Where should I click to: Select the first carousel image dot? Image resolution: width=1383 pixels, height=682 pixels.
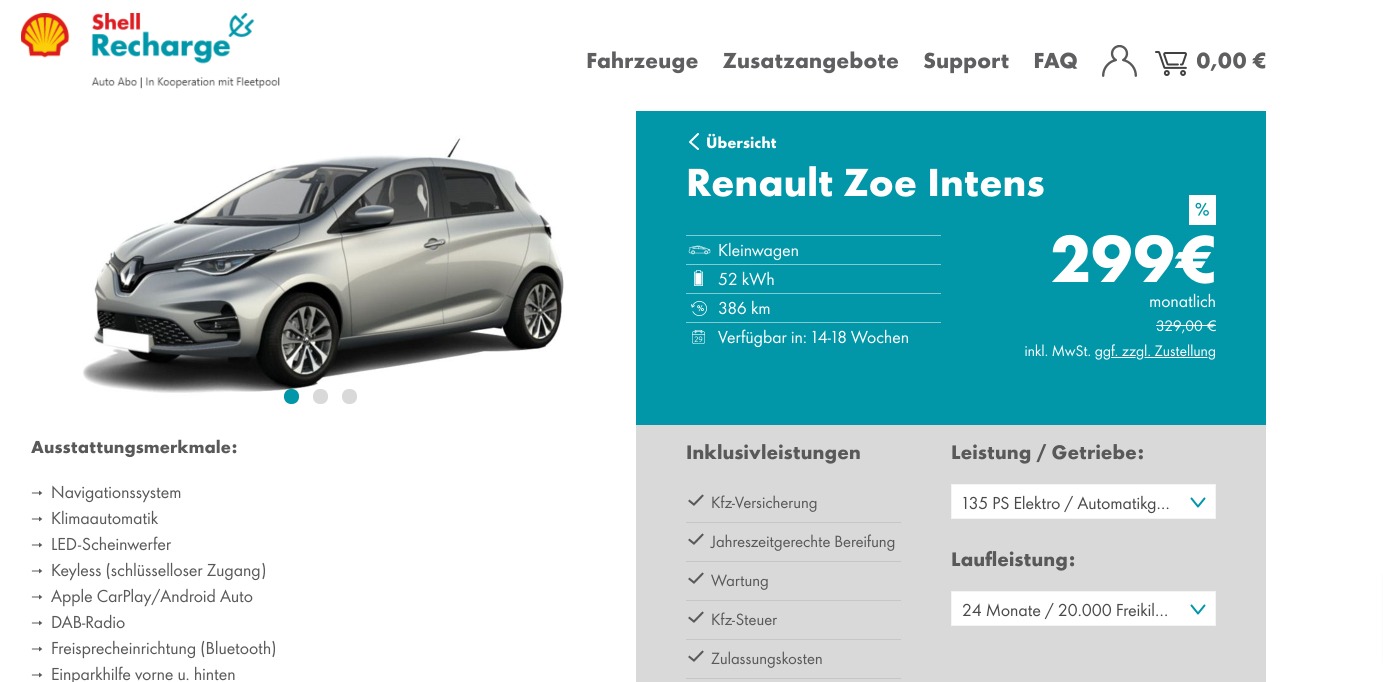click(291, 396)
